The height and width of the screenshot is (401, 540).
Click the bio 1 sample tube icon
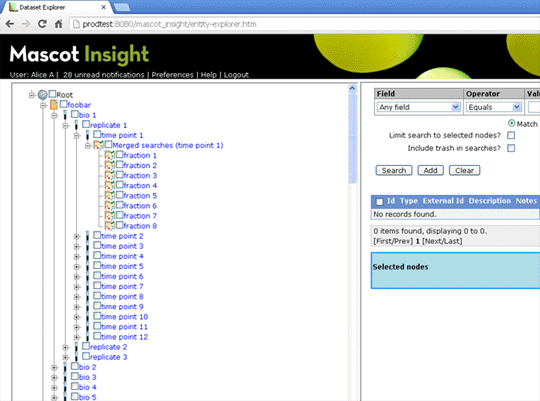point(65,115)
